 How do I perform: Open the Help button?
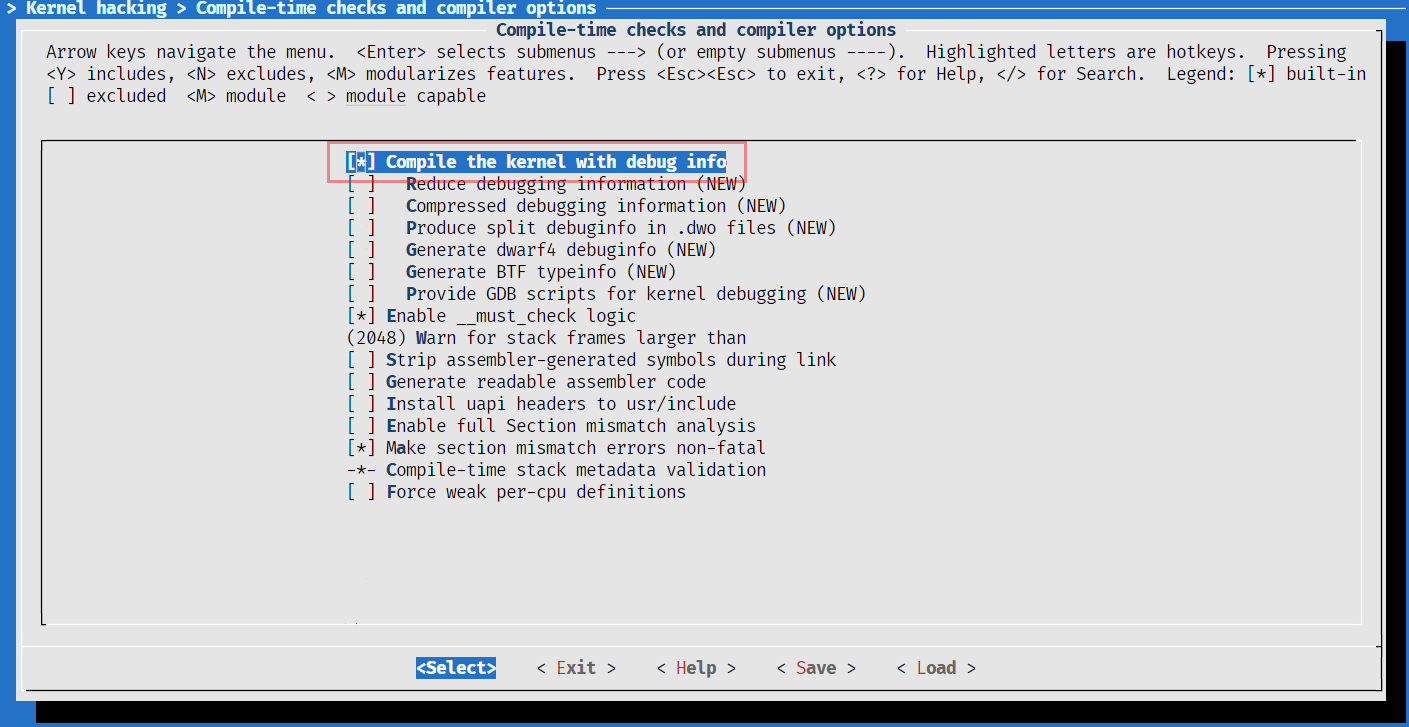tap(696, 668)
